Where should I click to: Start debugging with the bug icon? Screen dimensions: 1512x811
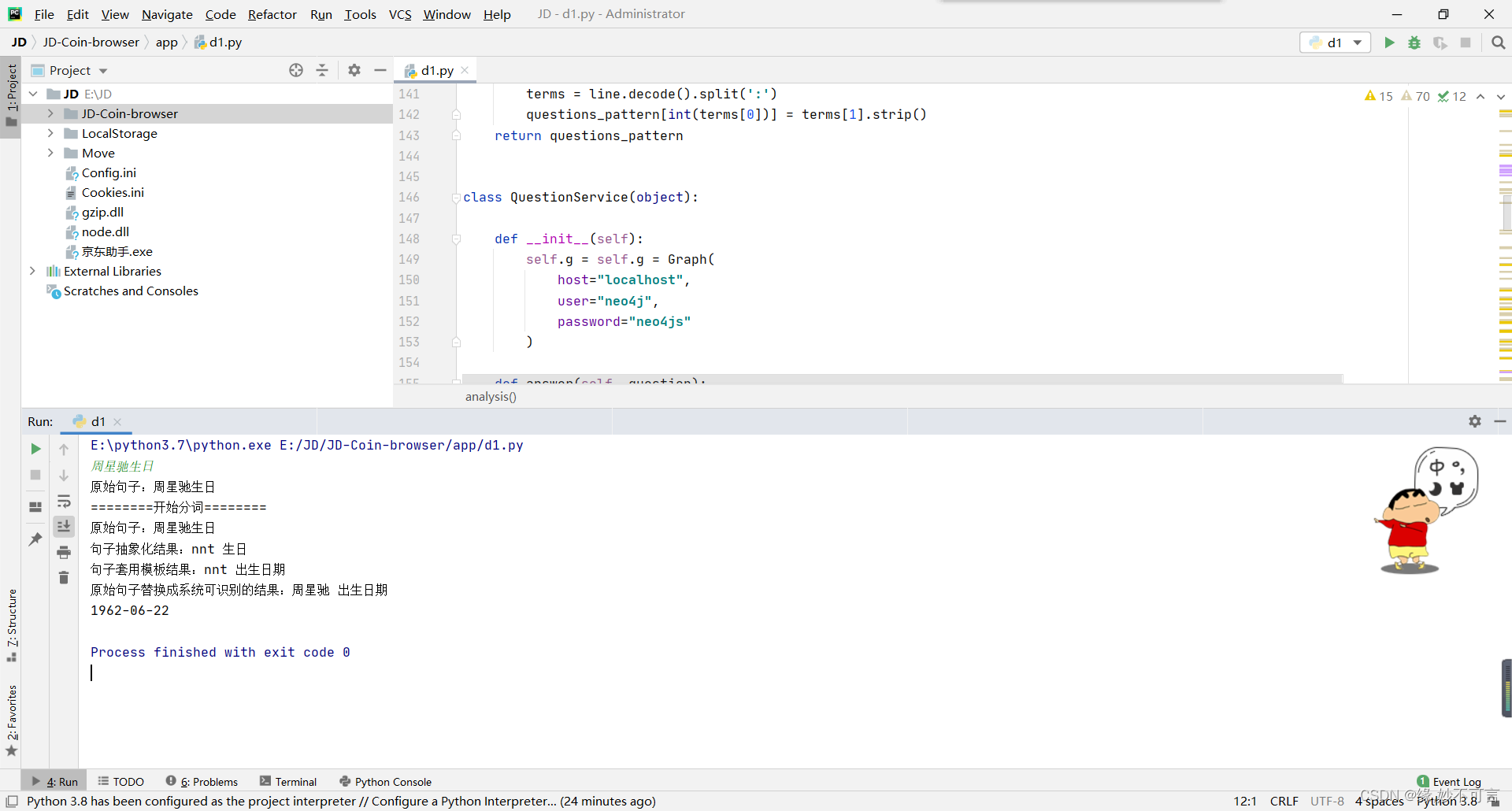[x=1414, y=43]
